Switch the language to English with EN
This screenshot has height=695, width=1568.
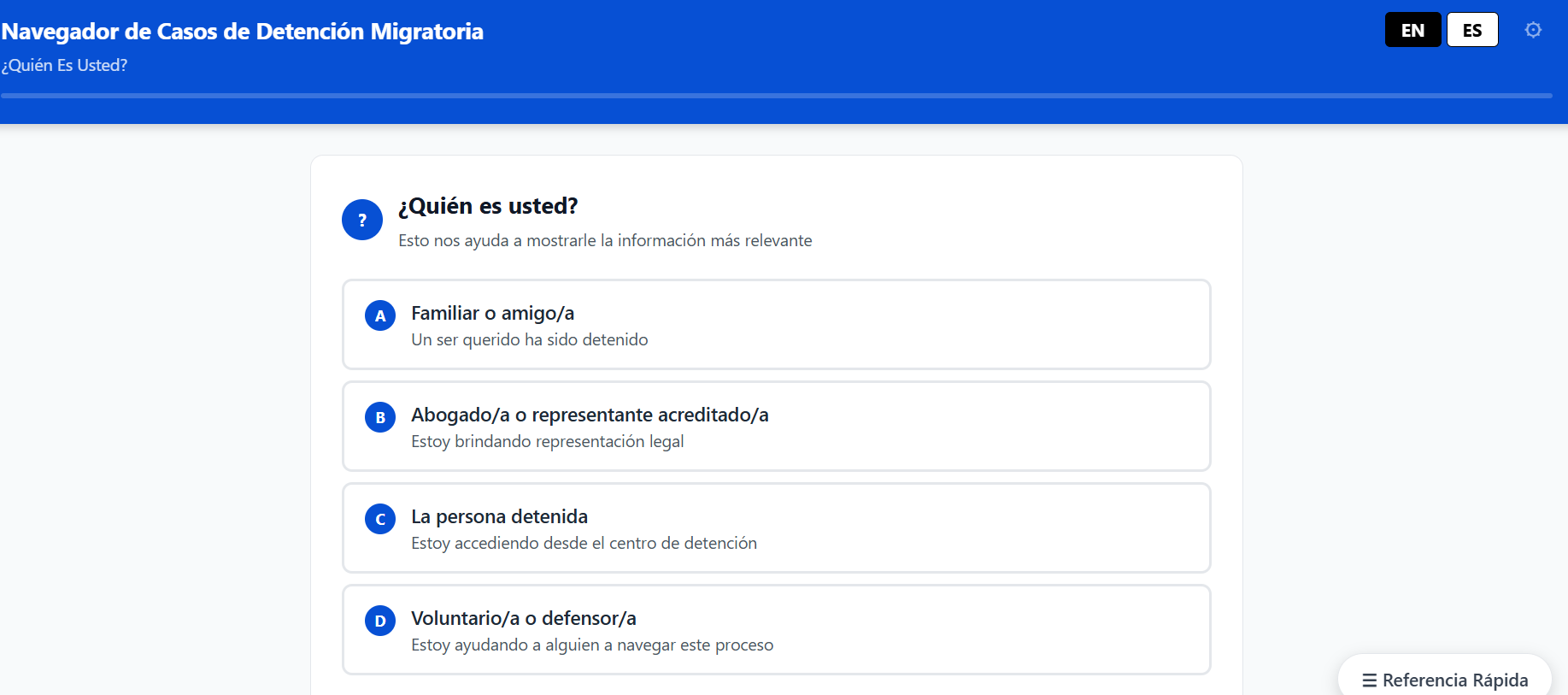[1413, 30]
